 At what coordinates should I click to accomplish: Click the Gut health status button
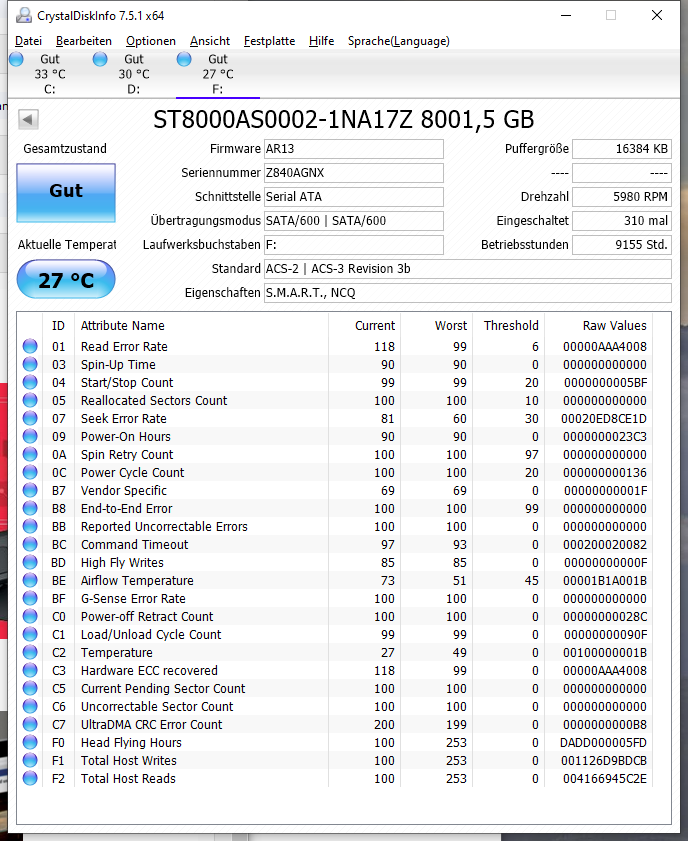coord(66,193)
